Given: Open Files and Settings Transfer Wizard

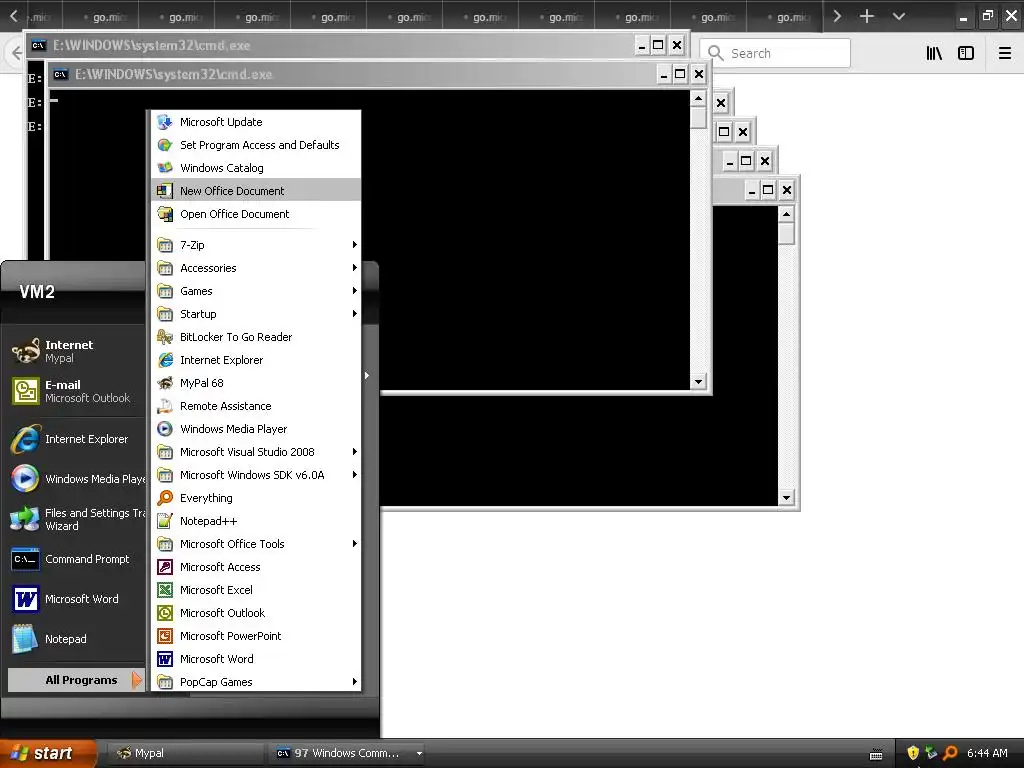Looking at the screenshot, I should [76, 519].
